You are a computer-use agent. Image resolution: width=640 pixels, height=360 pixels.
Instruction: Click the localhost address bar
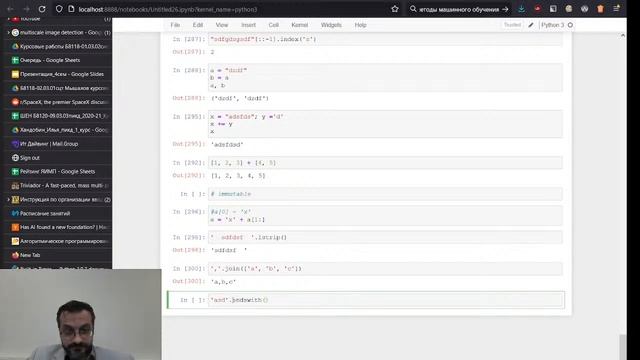(x=229, y=9)
